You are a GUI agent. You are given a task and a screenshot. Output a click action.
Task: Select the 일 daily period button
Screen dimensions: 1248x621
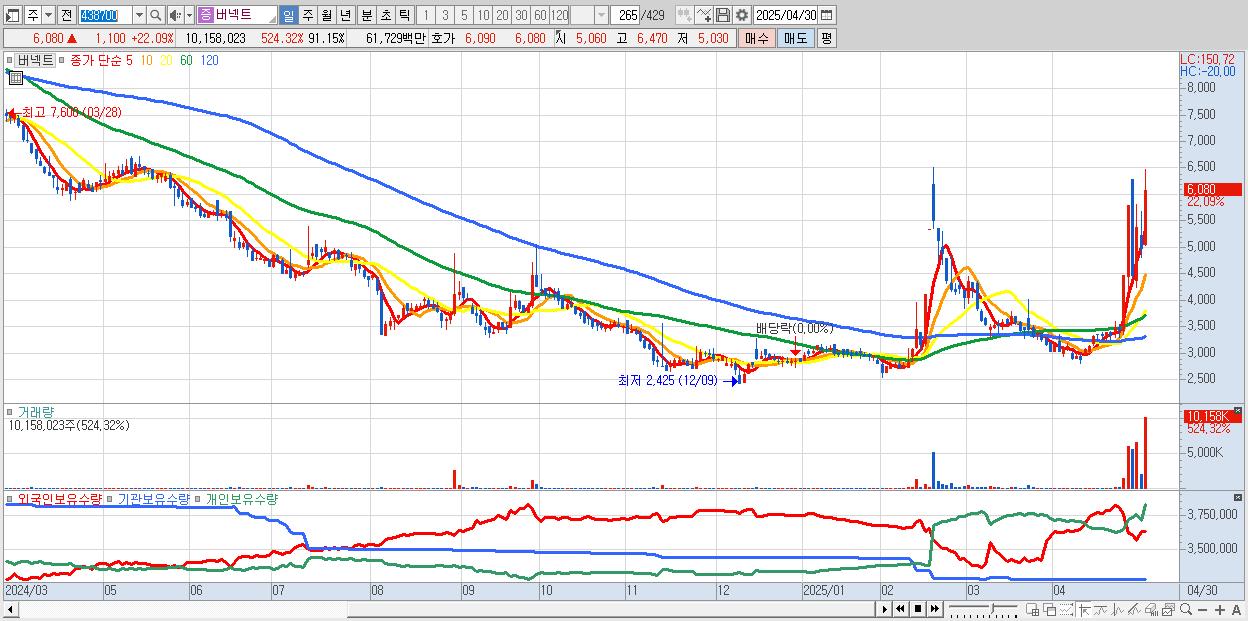(x=288, y=15)
